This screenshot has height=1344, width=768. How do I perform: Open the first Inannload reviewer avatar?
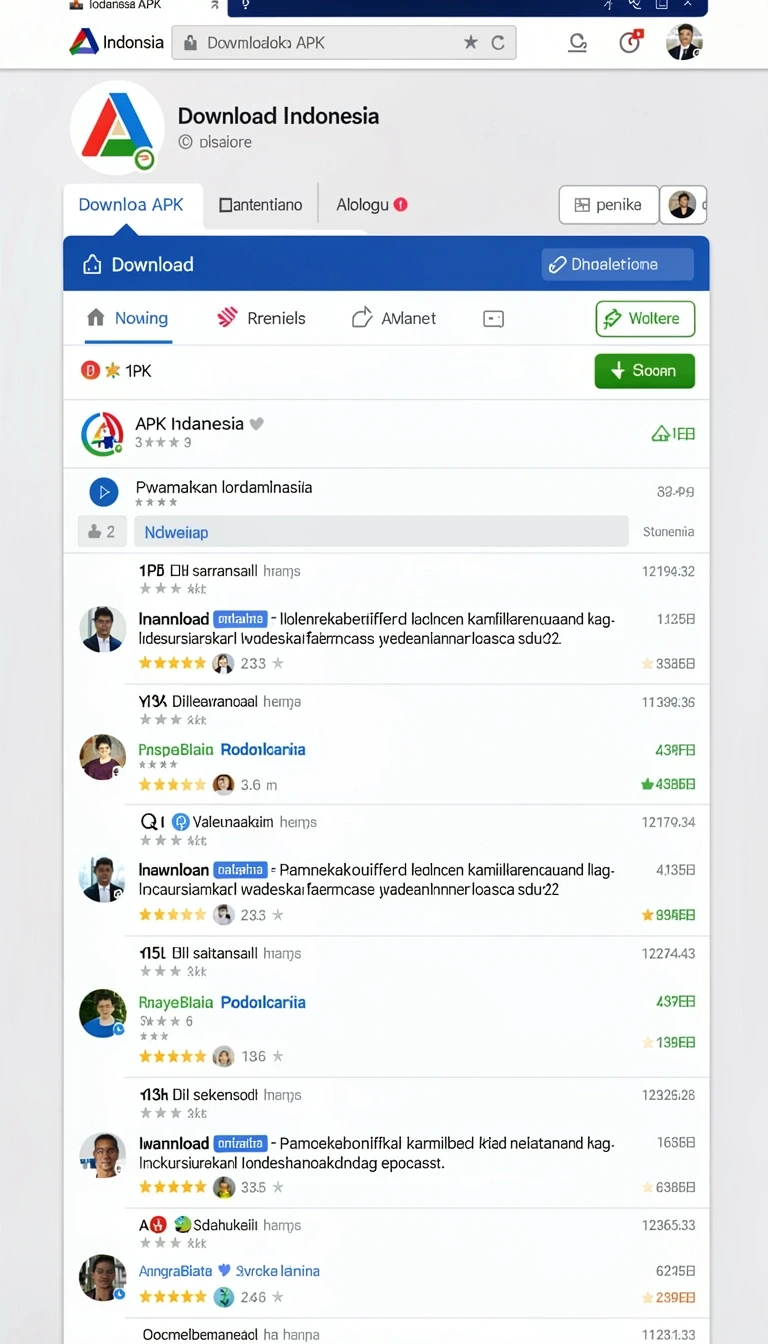coord(103,629)
